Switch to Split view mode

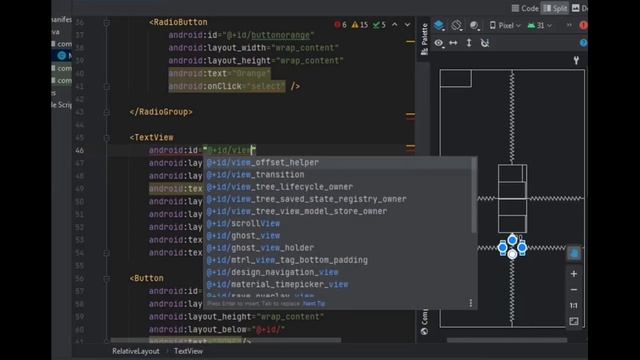[x=555, y=8]
